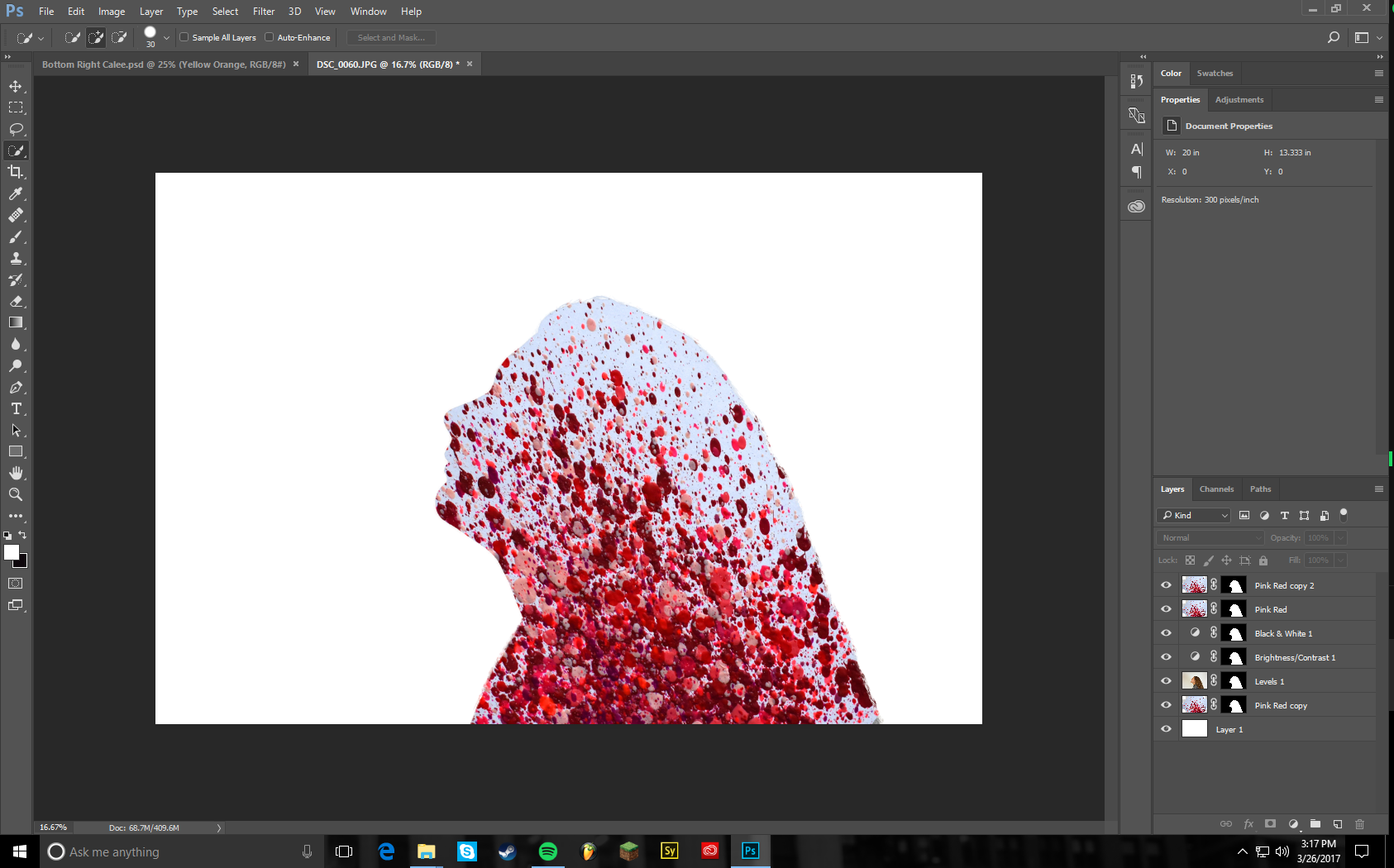Image resolution: width=1394 pixels, height=868 pixels.
Task: Select the Move tool
Action: click(16, 86)
